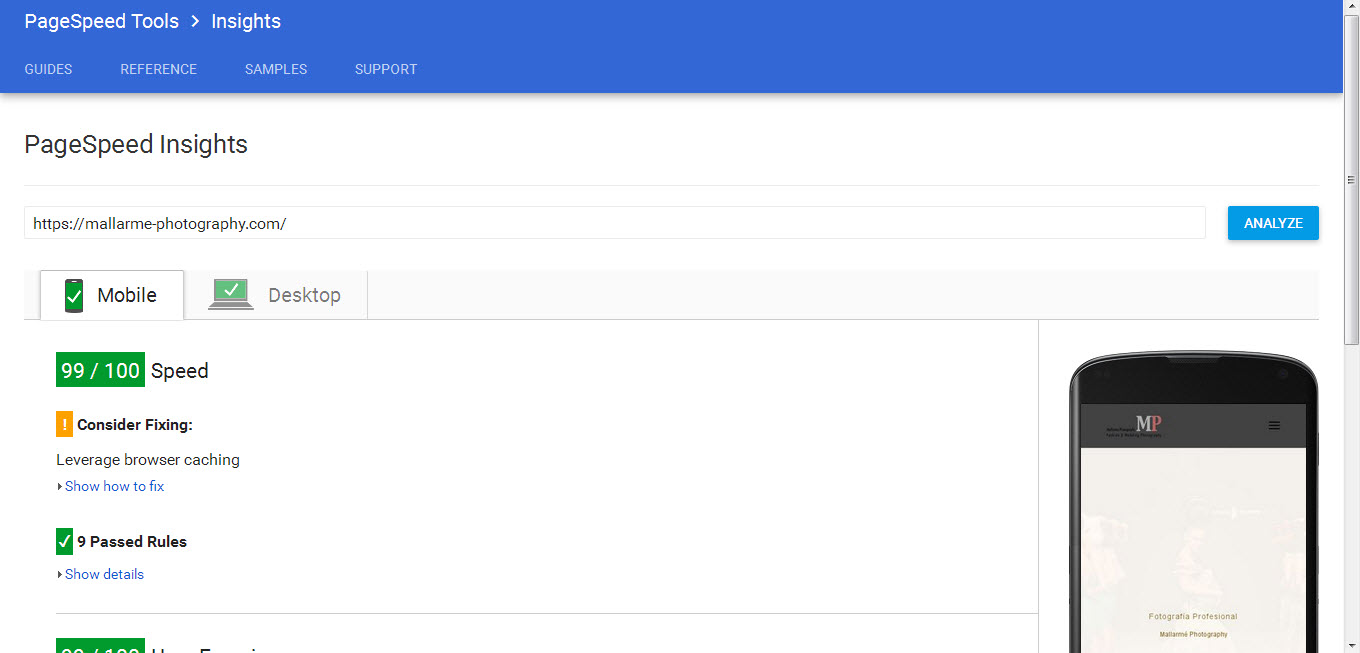1360x653 pixels.
Task: Click the ANALYZE button
Action: coord(1273,223)
